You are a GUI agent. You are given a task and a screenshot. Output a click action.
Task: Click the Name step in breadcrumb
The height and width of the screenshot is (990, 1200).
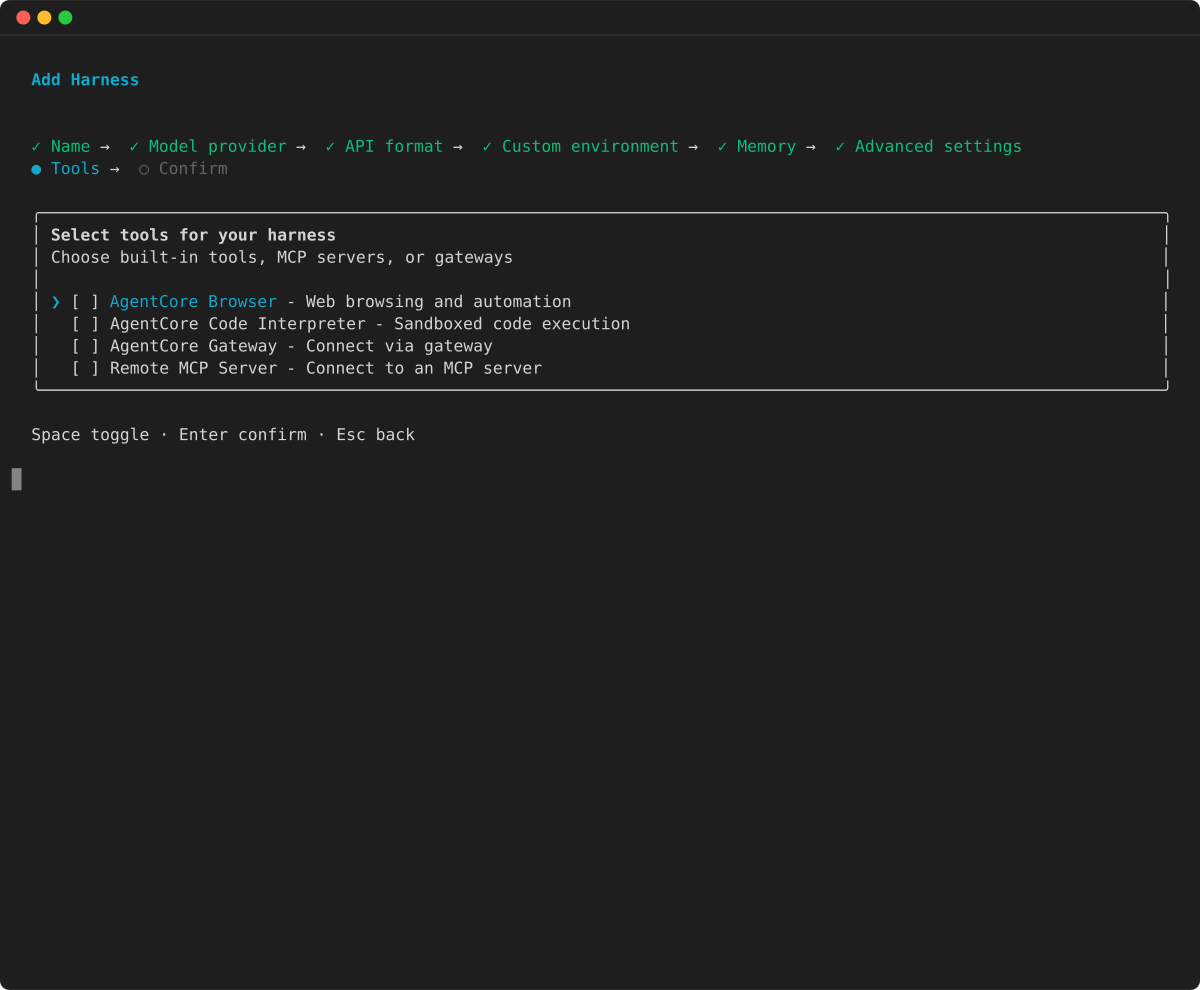coord(70,147)
